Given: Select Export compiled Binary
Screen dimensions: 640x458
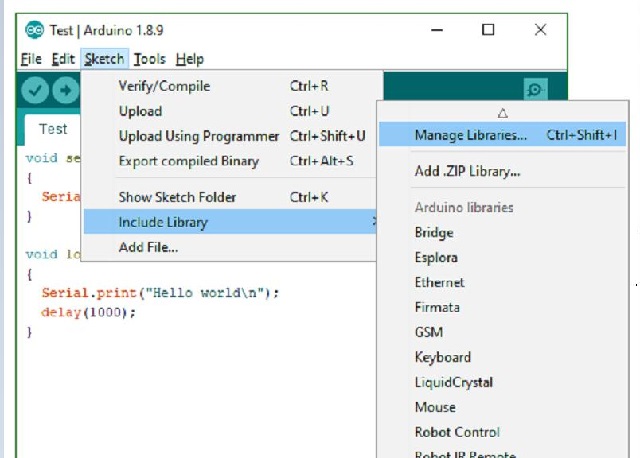Looking at the screenshot, I should tap(230, 161).
